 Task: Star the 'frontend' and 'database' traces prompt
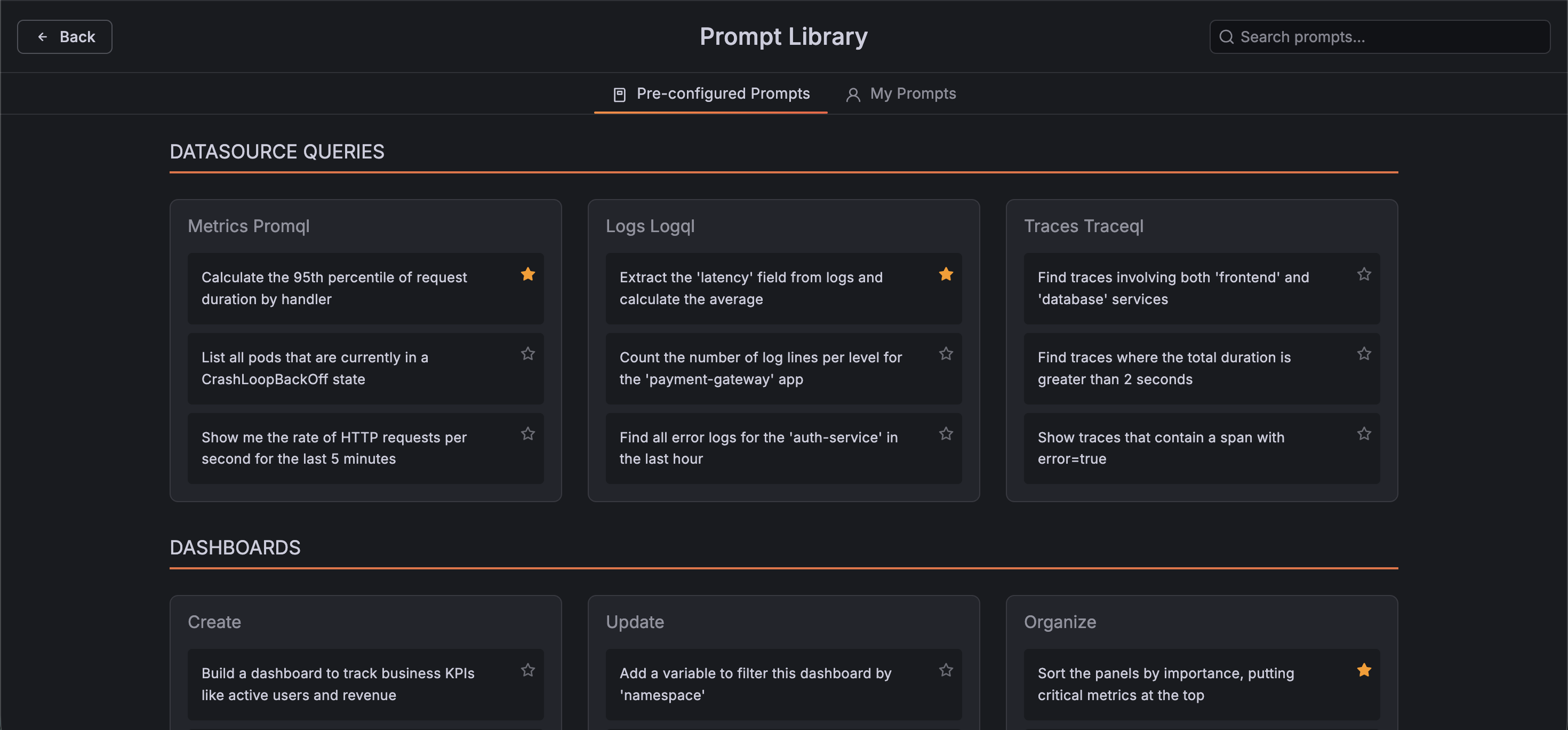[x=1364, y=274]
